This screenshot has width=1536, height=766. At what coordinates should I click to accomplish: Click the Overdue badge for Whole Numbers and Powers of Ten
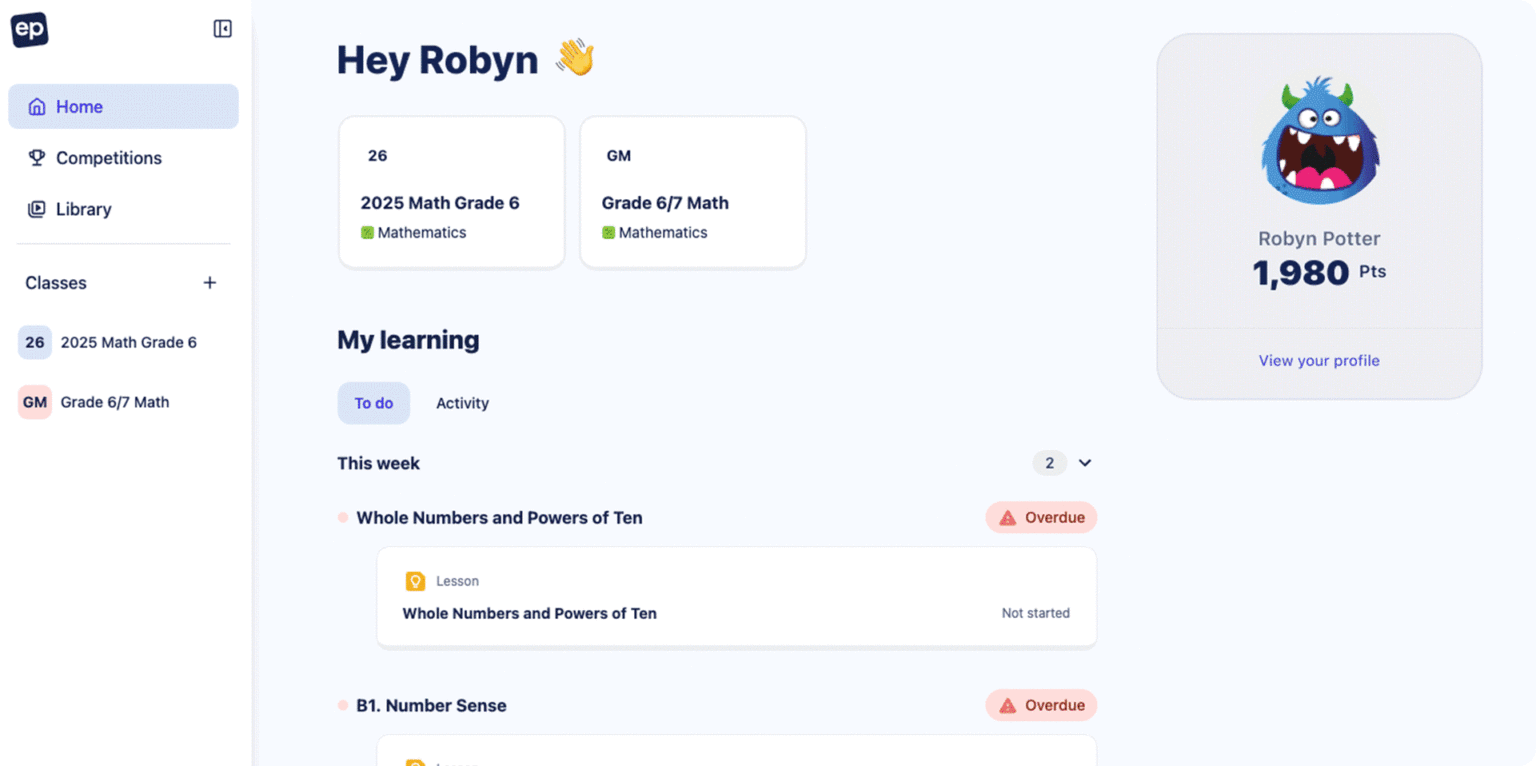(x=1041, y=517)
